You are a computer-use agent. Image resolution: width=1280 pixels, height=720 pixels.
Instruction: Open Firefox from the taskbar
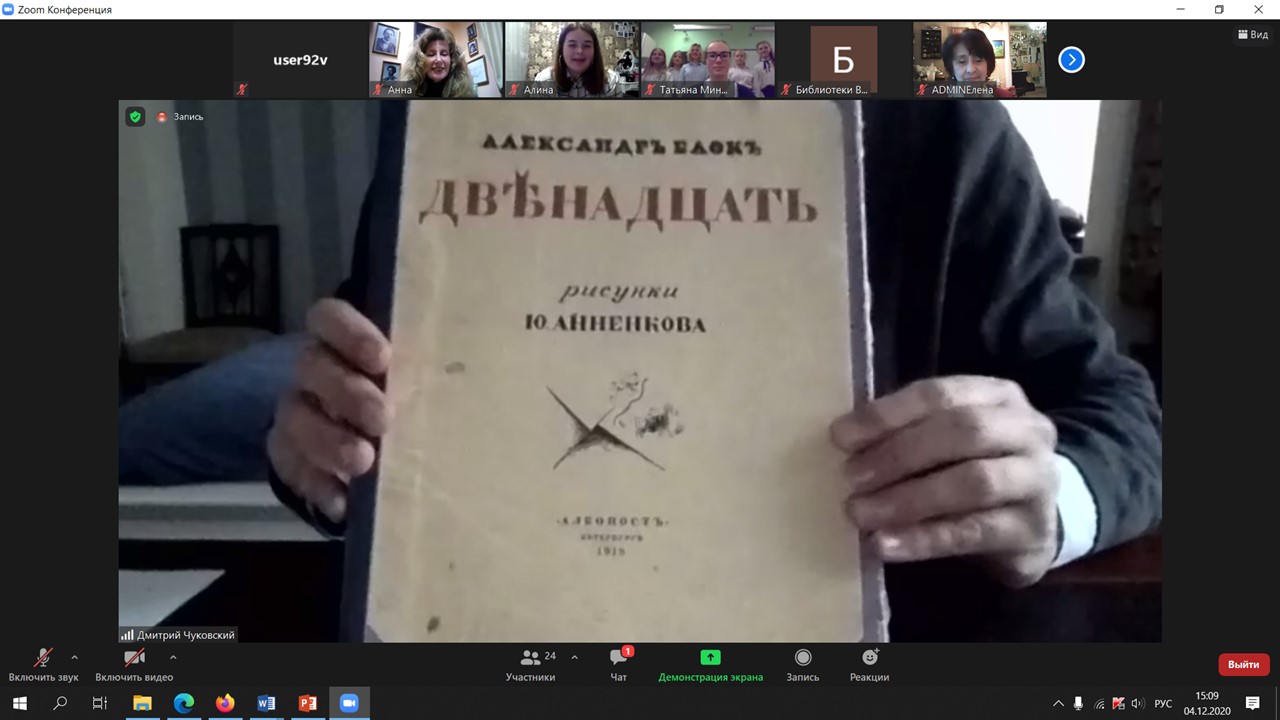point(225,703)
